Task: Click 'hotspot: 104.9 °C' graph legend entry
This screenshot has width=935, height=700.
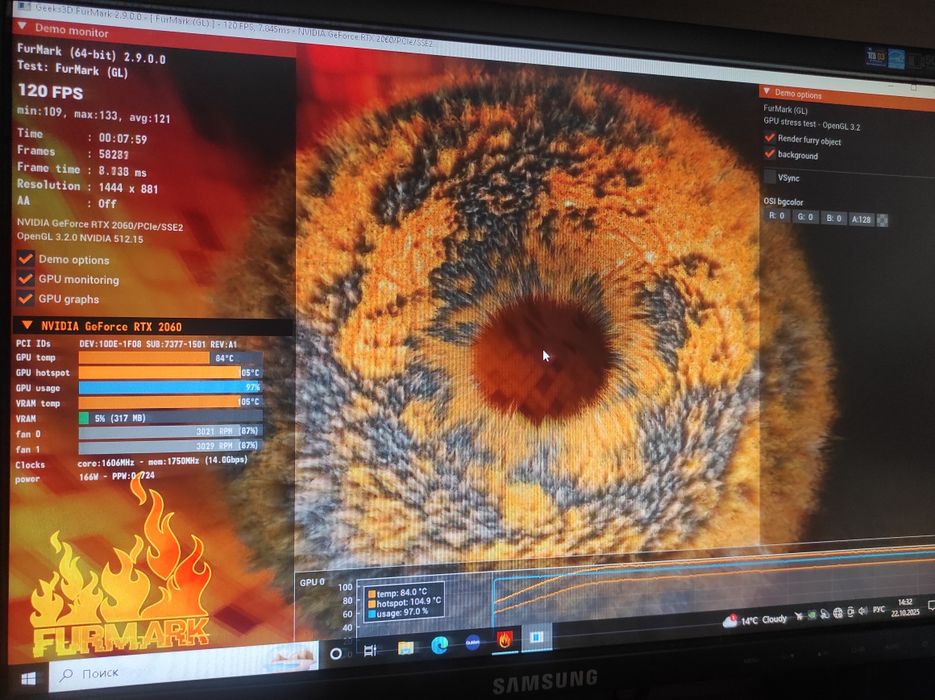Action: coord(404,602)
